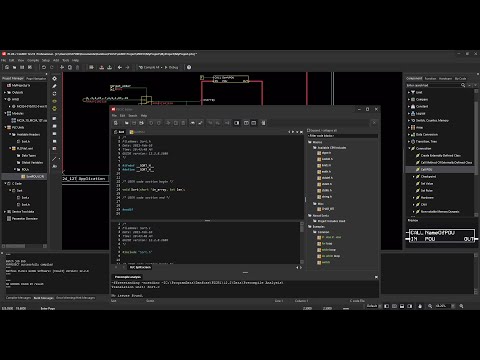Click the help question mark toolbar icon

[x=189, y=67]
